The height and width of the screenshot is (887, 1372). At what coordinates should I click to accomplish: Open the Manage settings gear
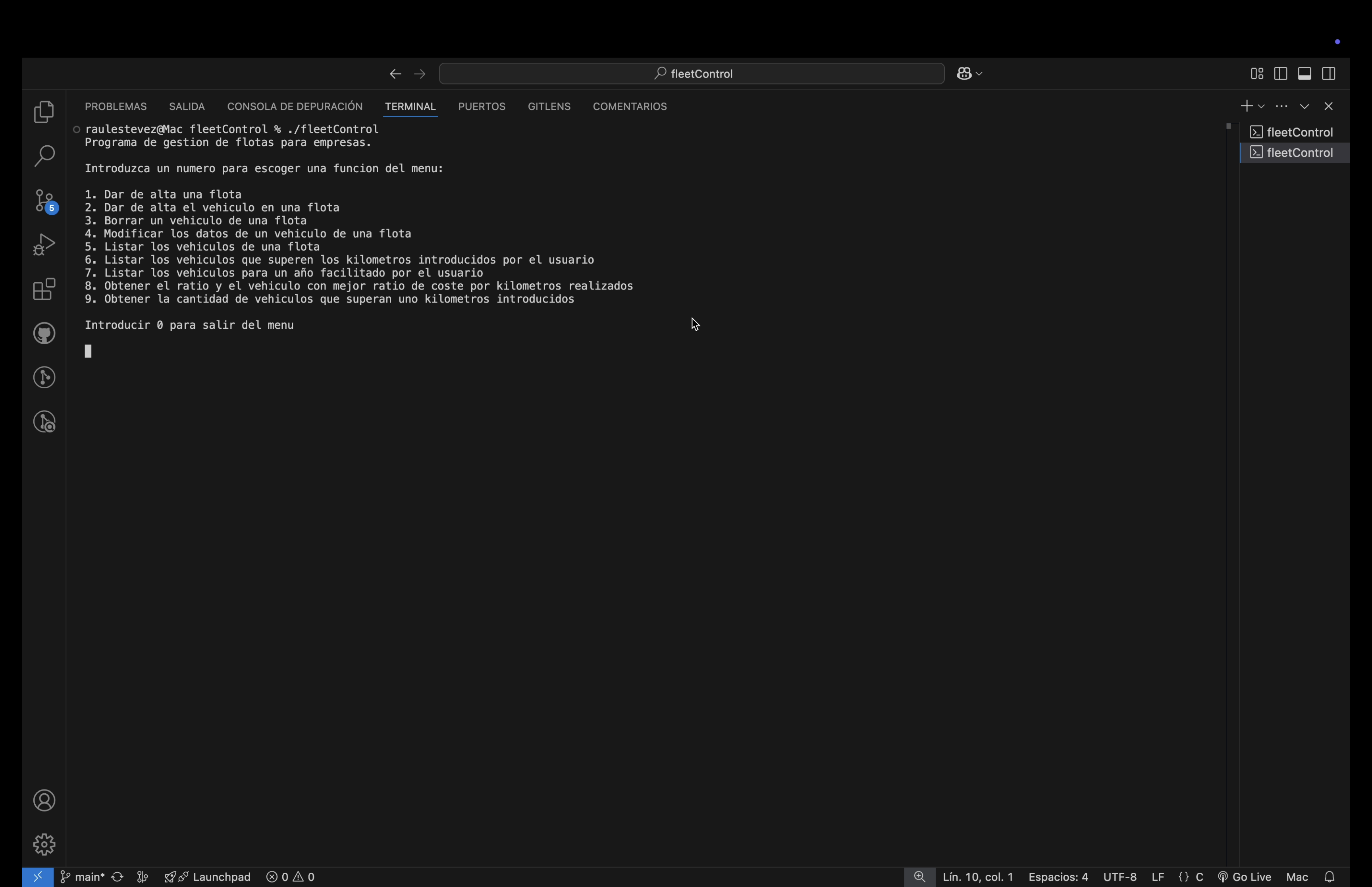pos(44,845)
